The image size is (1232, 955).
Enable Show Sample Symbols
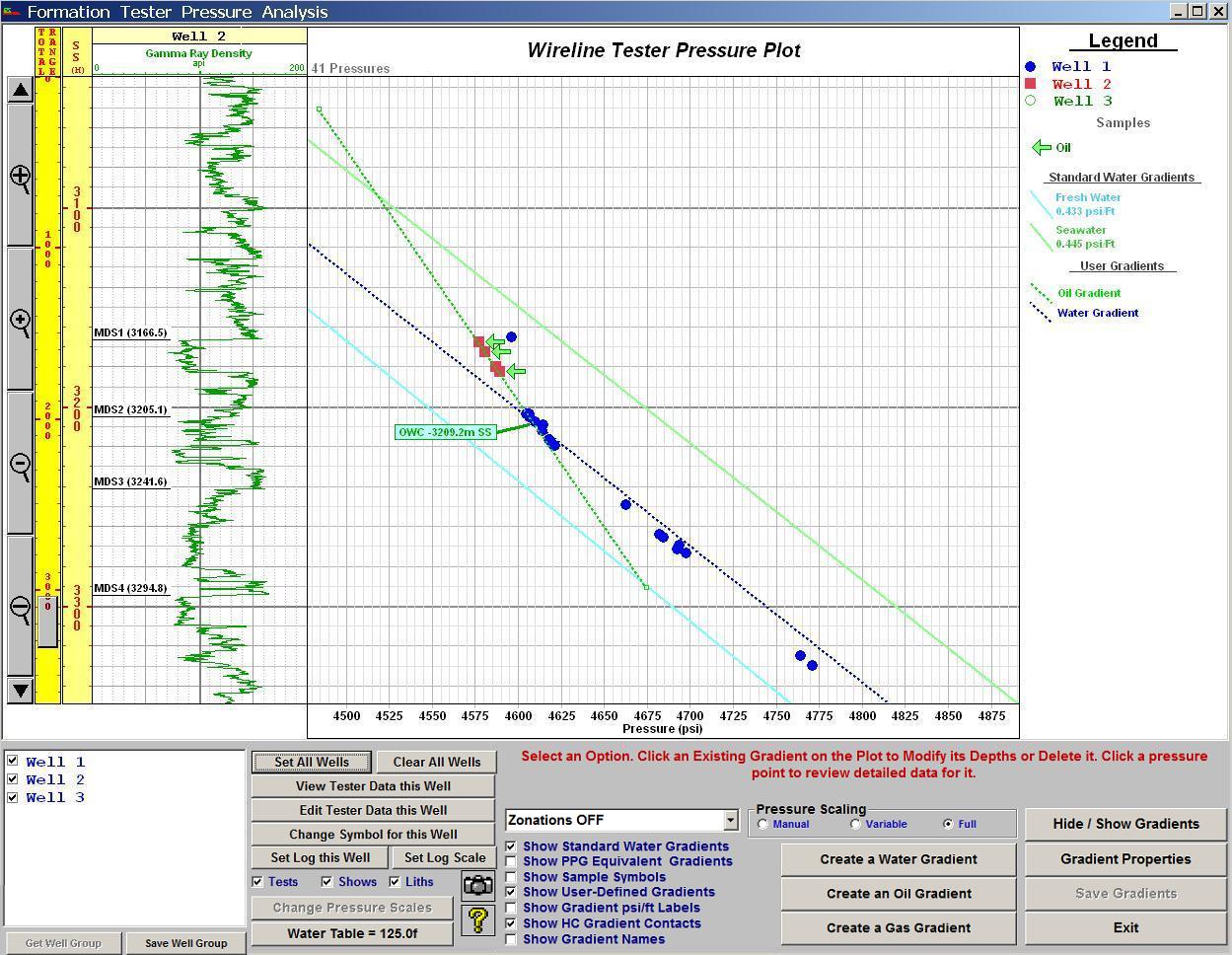(x=511, y=876)
